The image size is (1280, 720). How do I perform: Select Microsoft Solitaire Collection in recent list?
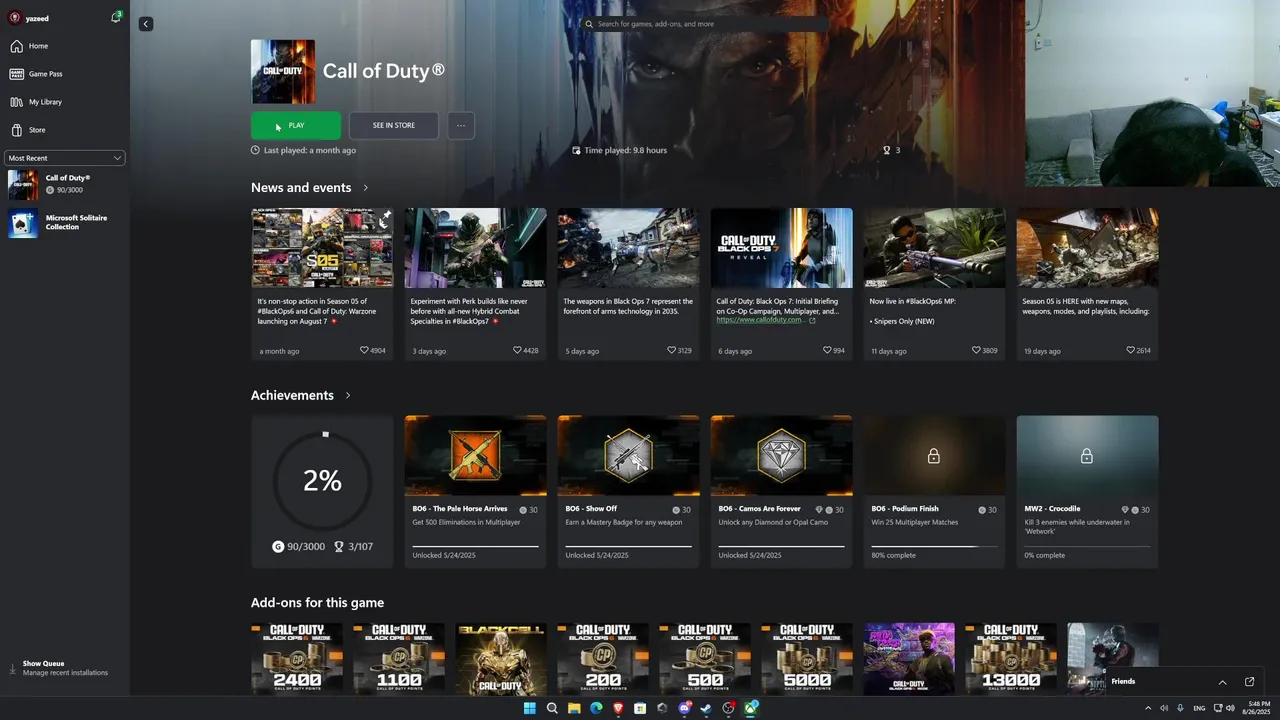point(64,223)
